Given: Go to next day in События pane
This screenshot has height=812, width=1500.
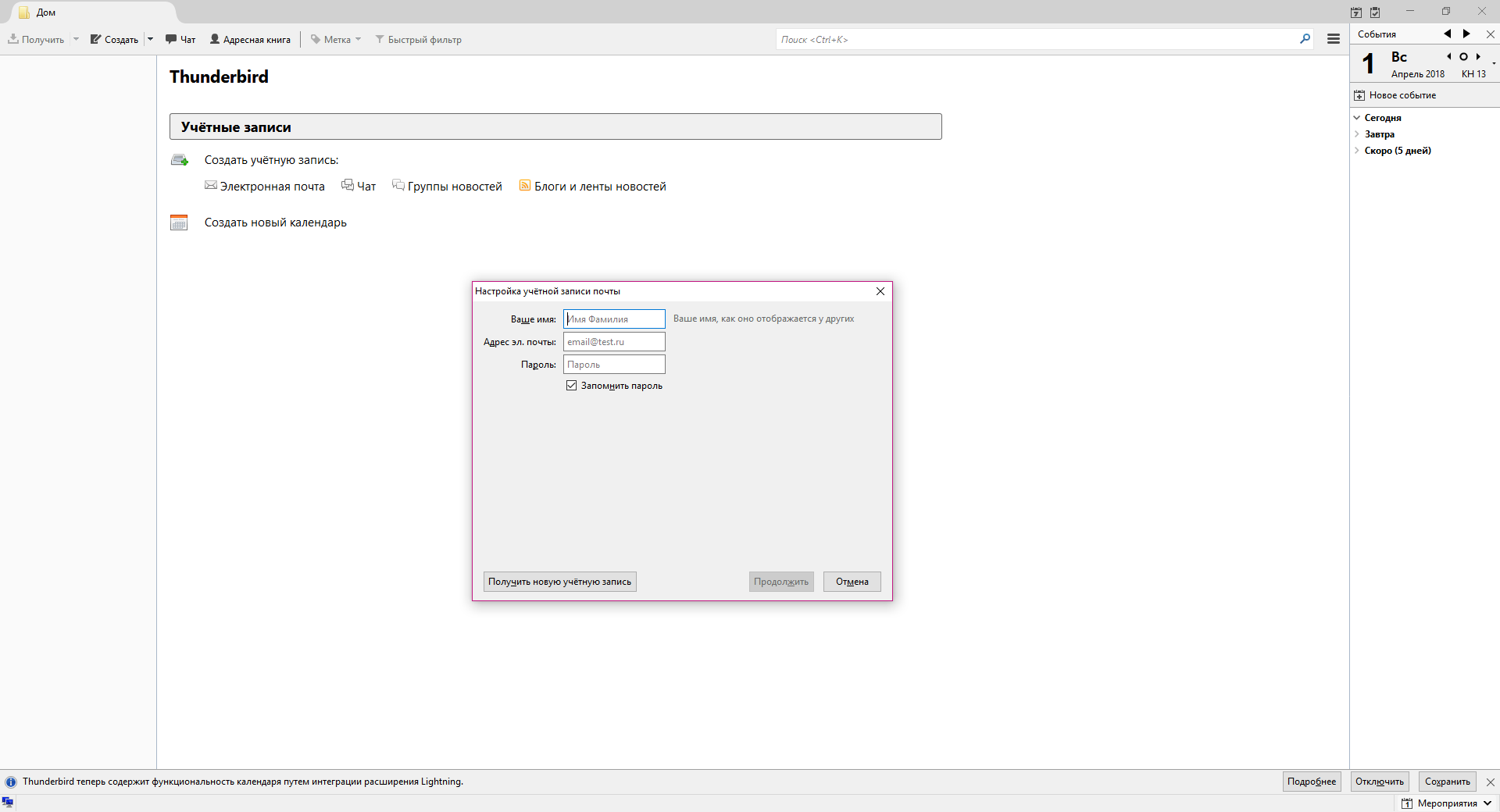Looking at the screenshot, I should (1466, 34).
